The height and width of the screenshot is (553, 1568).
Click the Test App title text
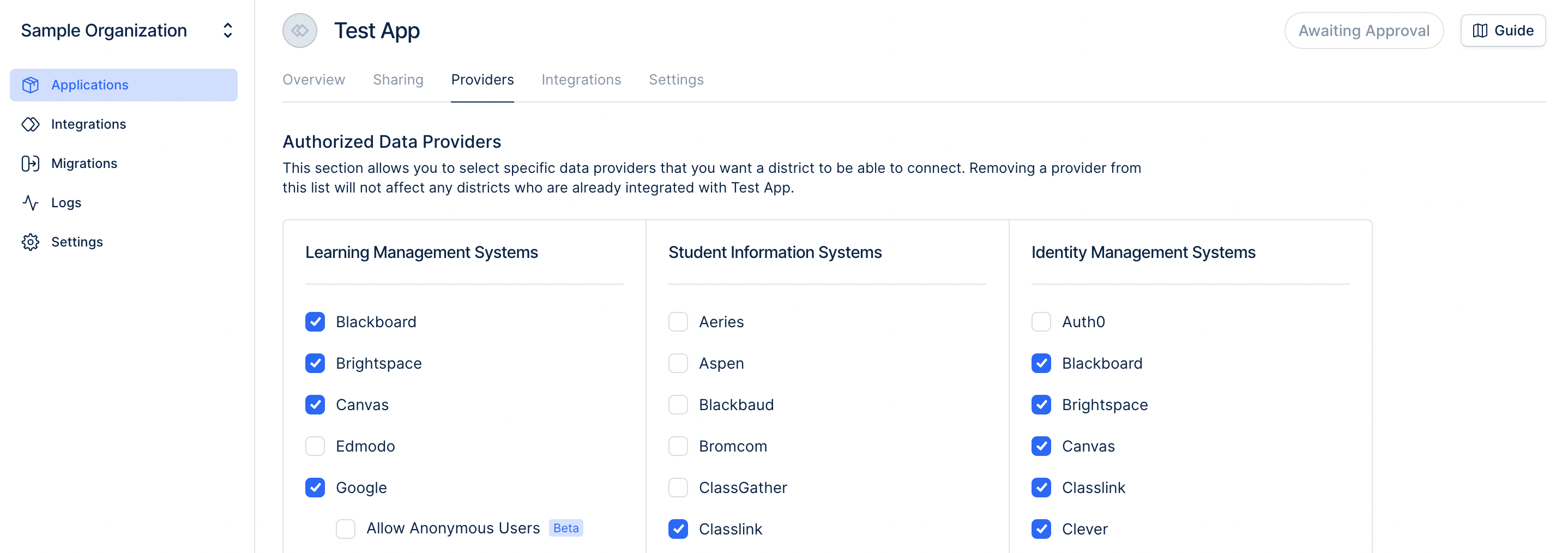[x=377, y=31]
